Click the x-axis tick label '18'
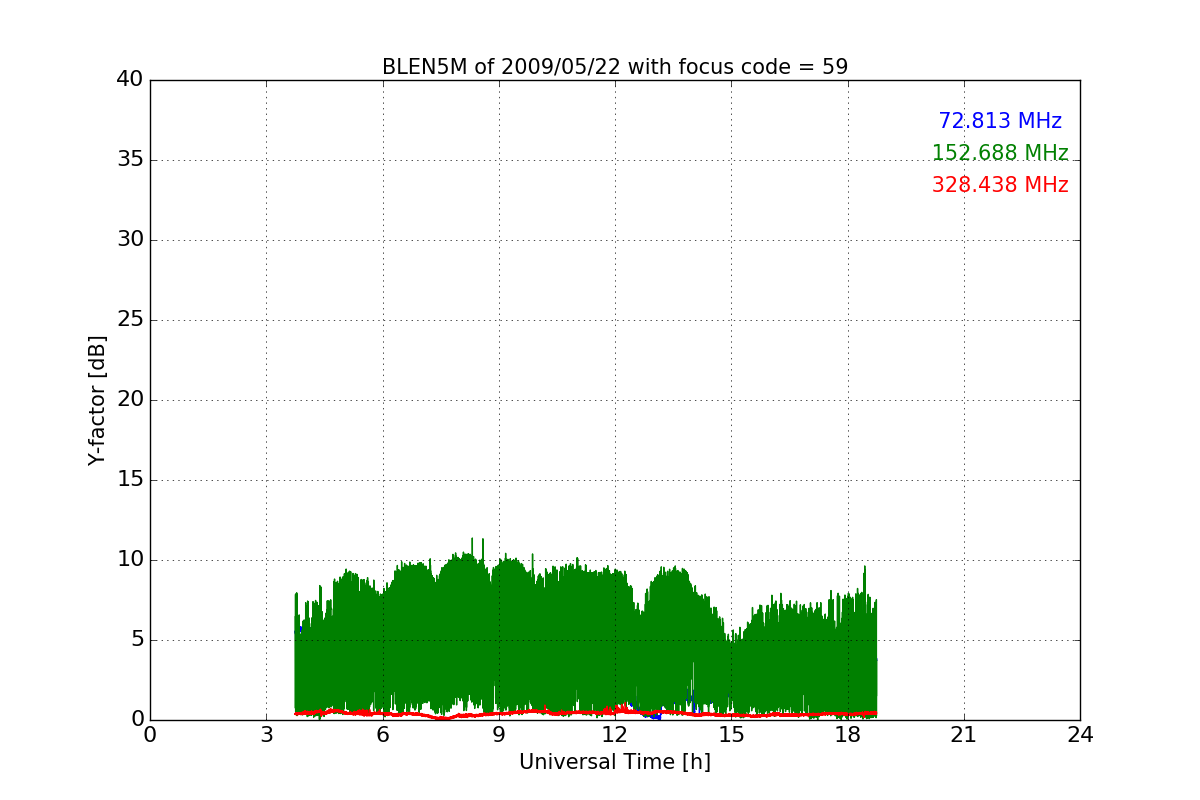This screenshot has width=1200, height=800. [848, 735]
